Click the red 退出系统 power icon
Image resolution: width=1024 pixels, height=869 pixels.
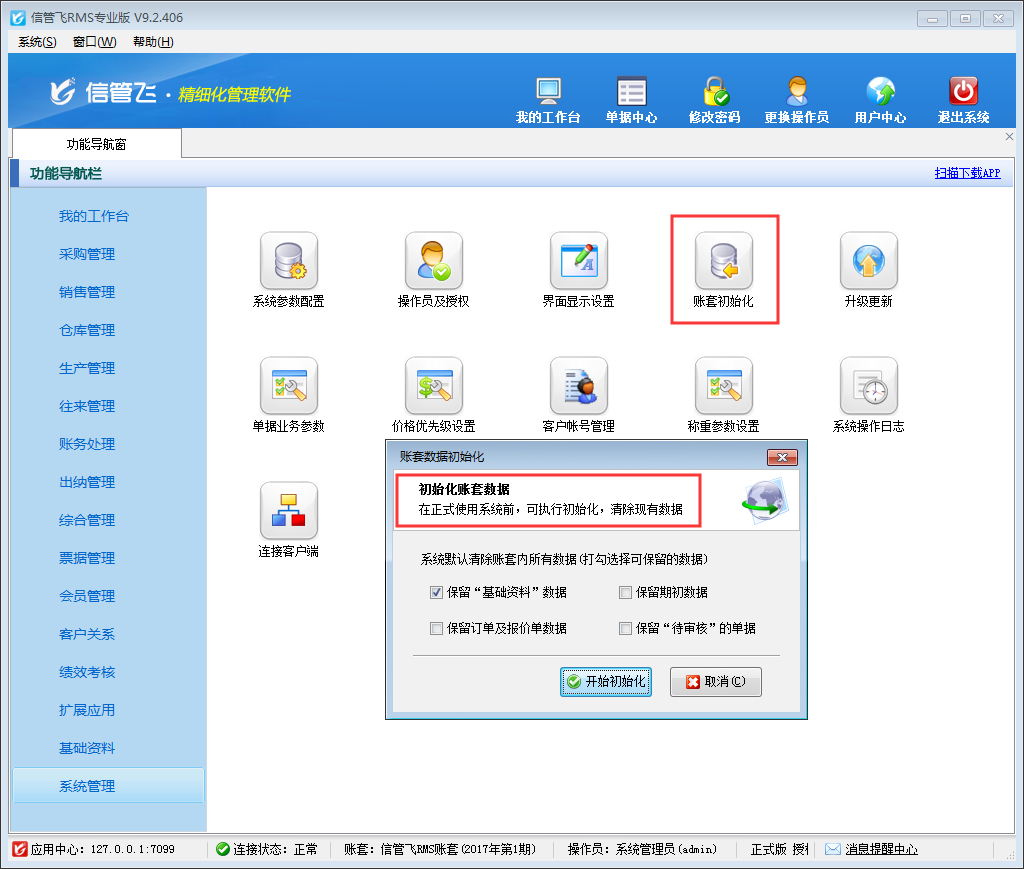coord(963,94)
